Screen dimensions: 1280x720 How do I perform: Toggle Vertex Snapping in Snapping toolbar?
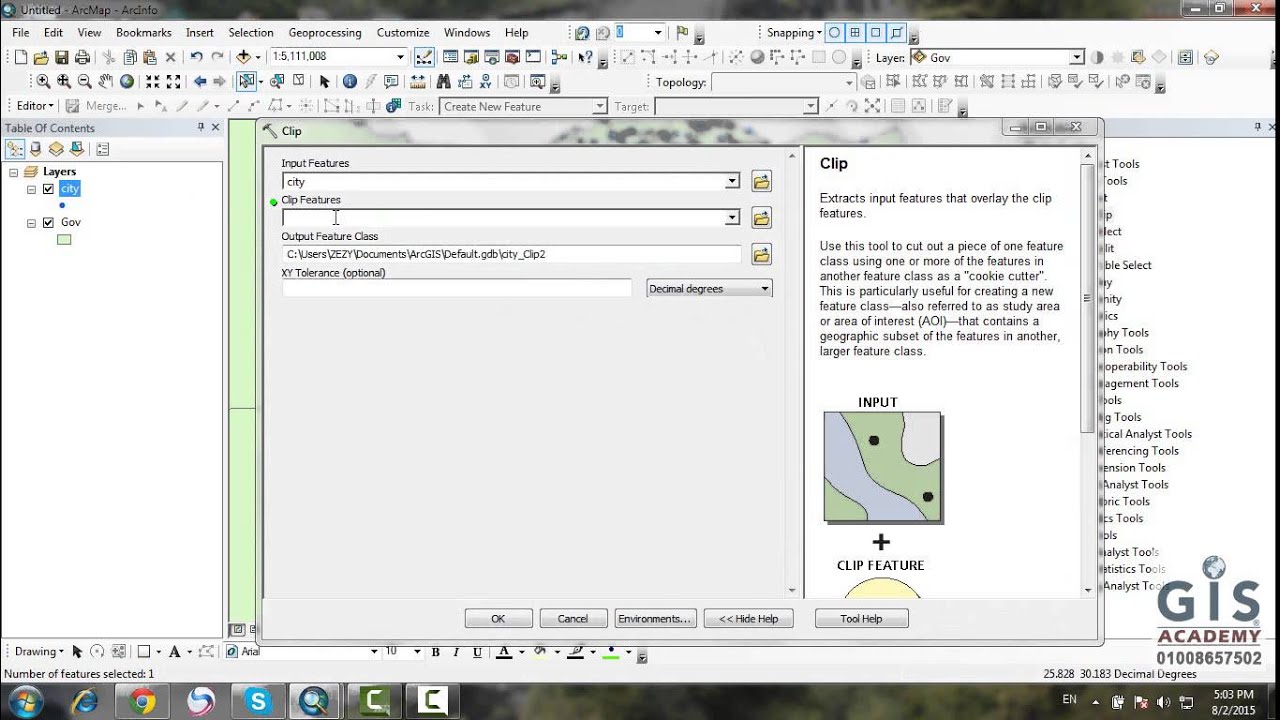tap(876, 32)
